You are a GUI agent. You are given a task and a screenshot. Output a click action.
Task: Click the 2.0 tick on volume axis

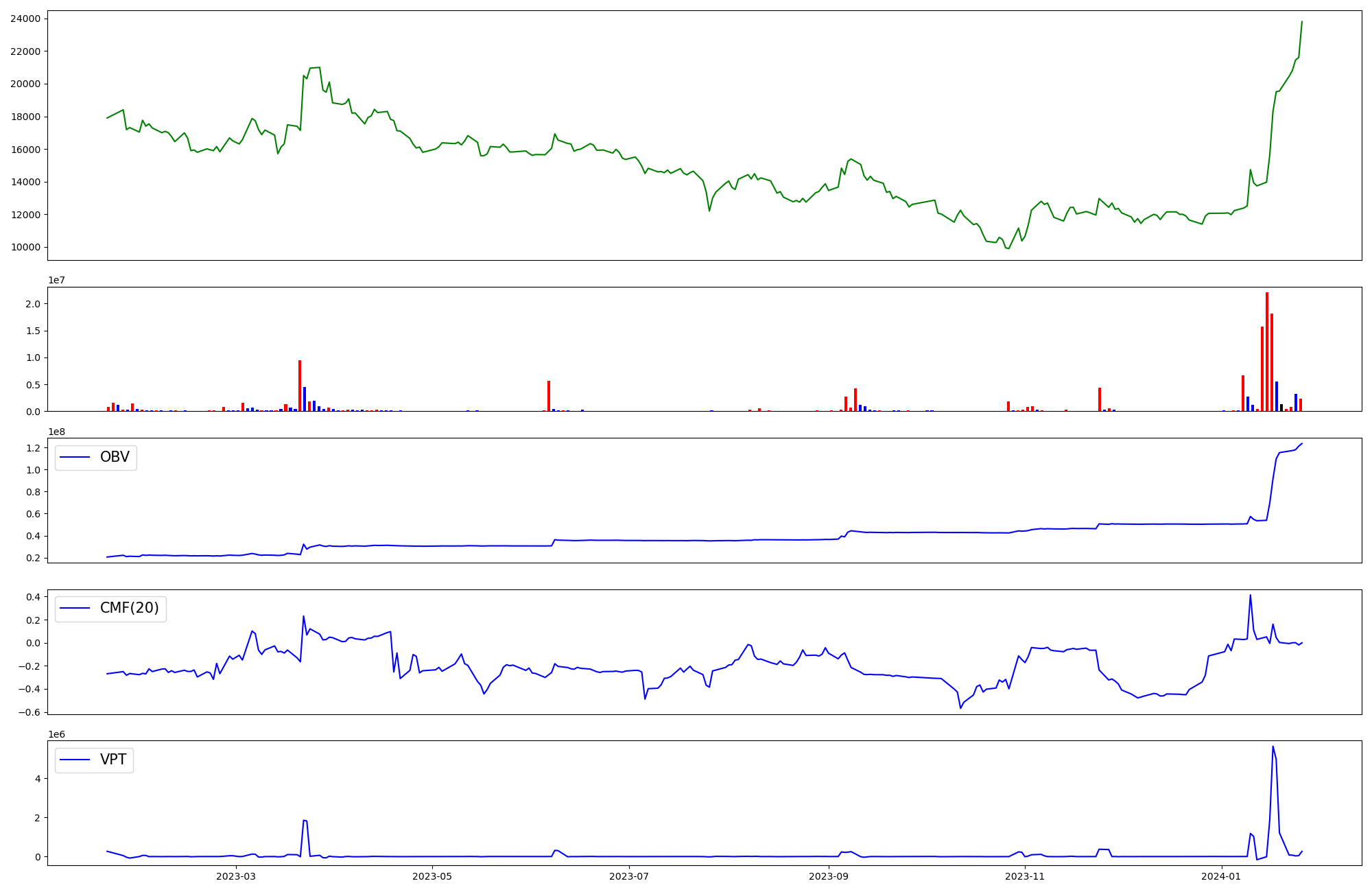click(32, 304)
